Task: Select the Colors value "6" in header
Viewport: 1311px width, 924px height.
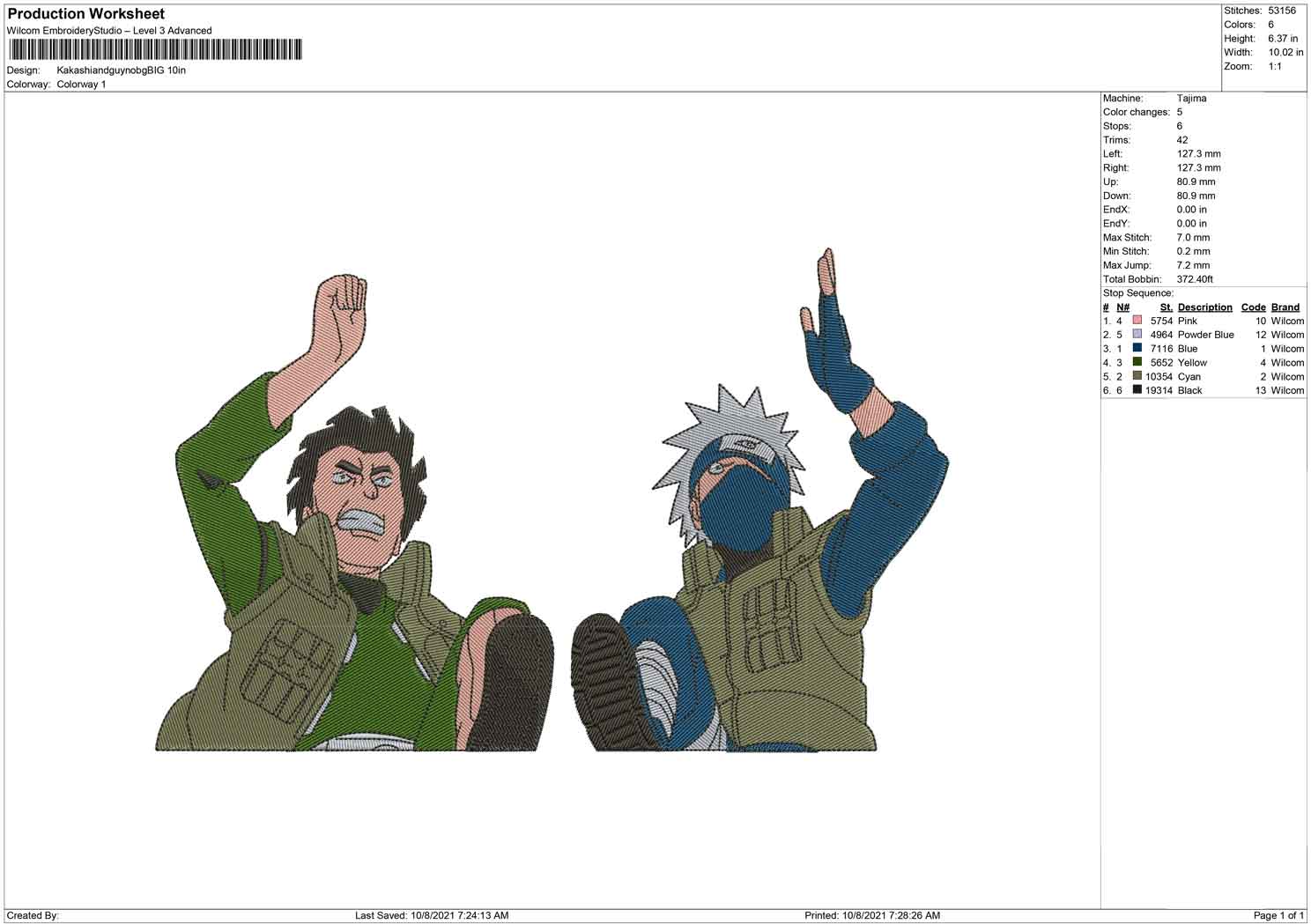Action: click(1271, 25)
